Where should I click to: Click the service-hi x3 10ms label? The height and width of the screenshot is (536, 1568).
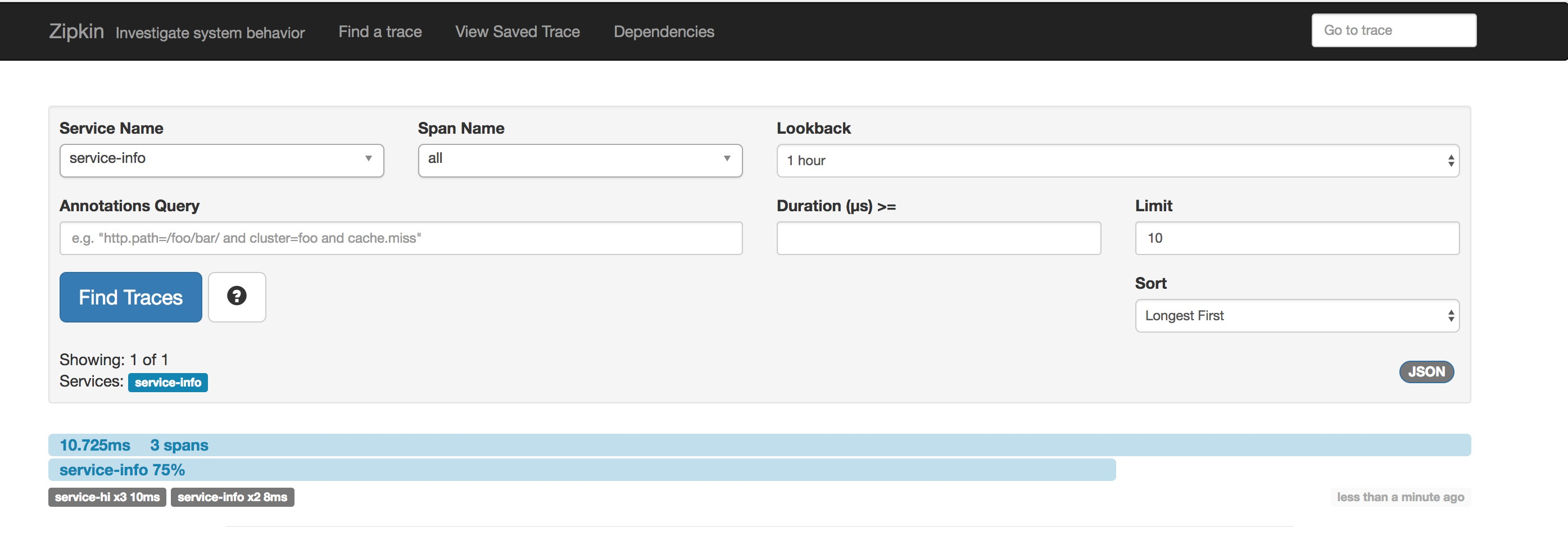107,497
